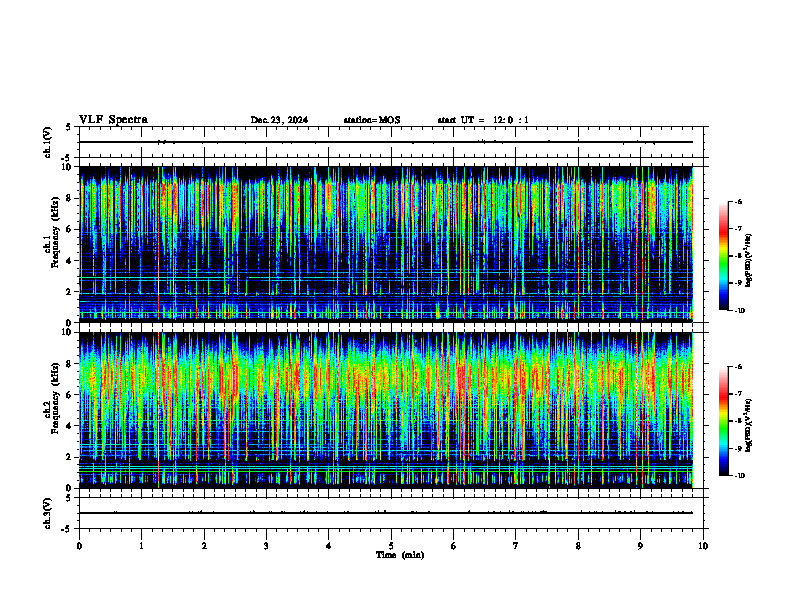Select the "-8" label on ch.1 colorbar
This screenshot has height=612, width=792.
pos(739,256)
